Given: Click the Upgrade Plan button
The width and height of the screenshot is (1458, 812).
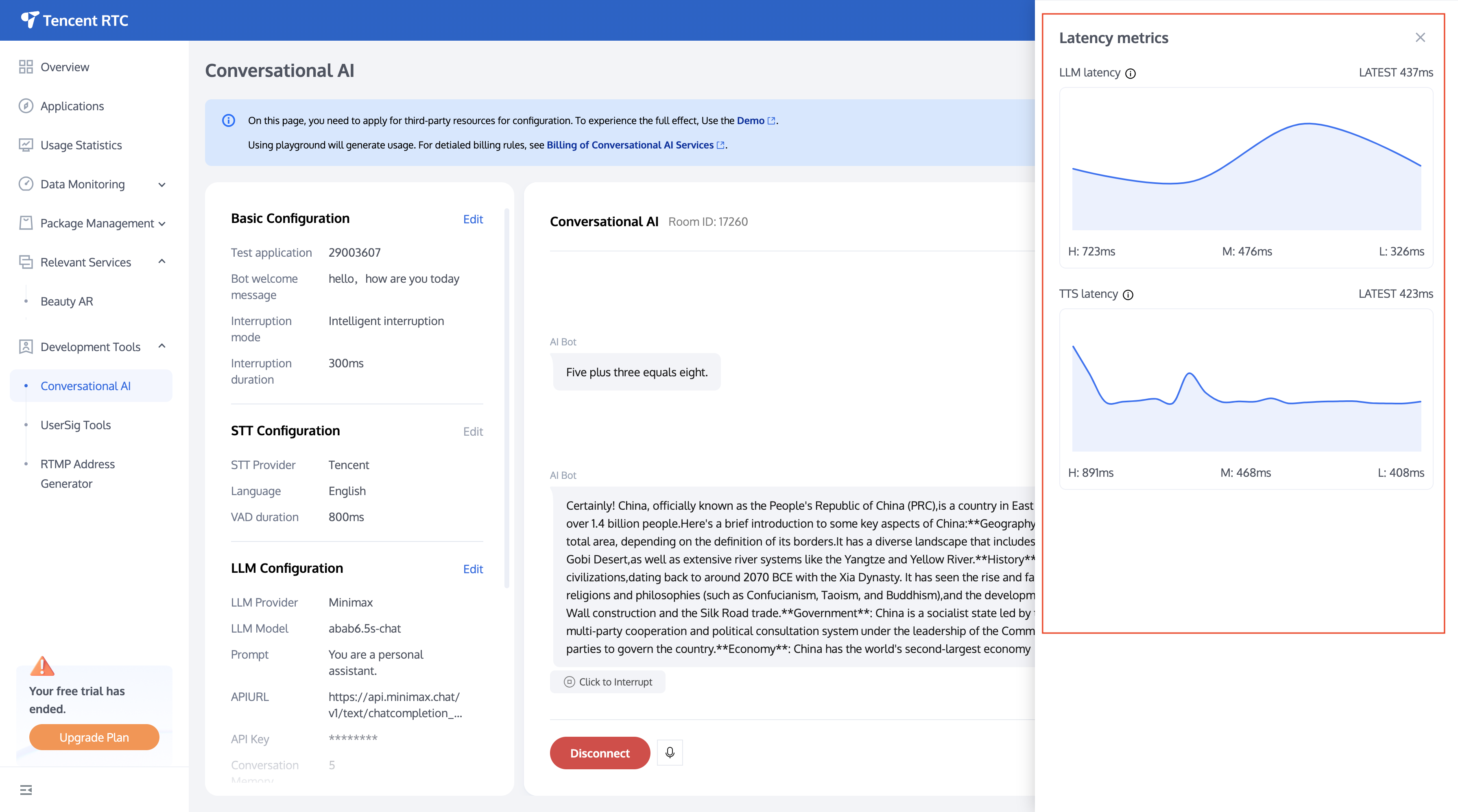Looking at the screenshot, I should (94, 737).
